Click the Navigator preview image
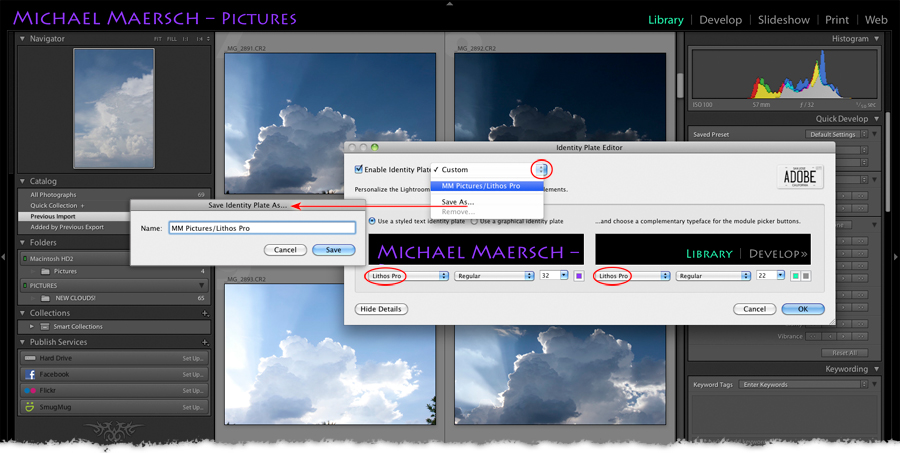Screen dimensions: 900x453 114,109
